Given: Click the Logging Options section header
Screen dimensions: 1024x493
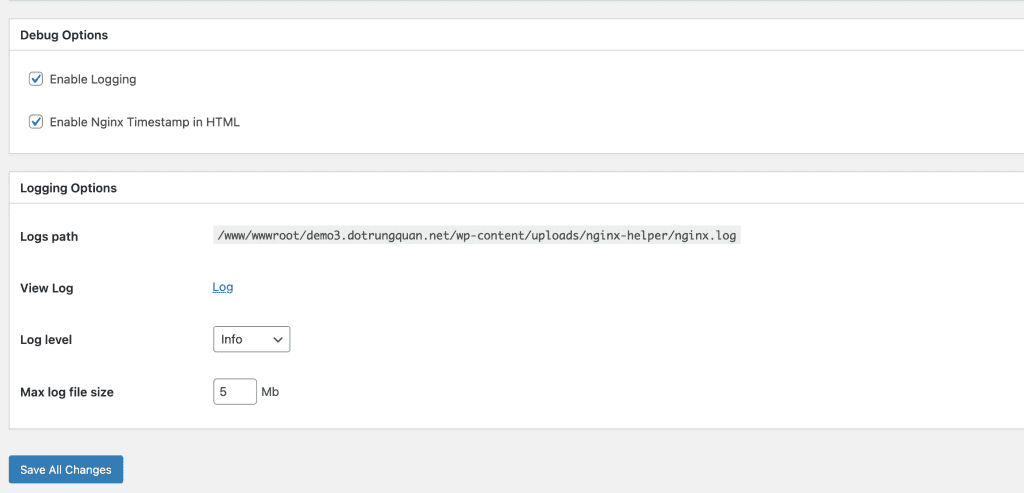Looking at the screenshot, I should 68,188.
